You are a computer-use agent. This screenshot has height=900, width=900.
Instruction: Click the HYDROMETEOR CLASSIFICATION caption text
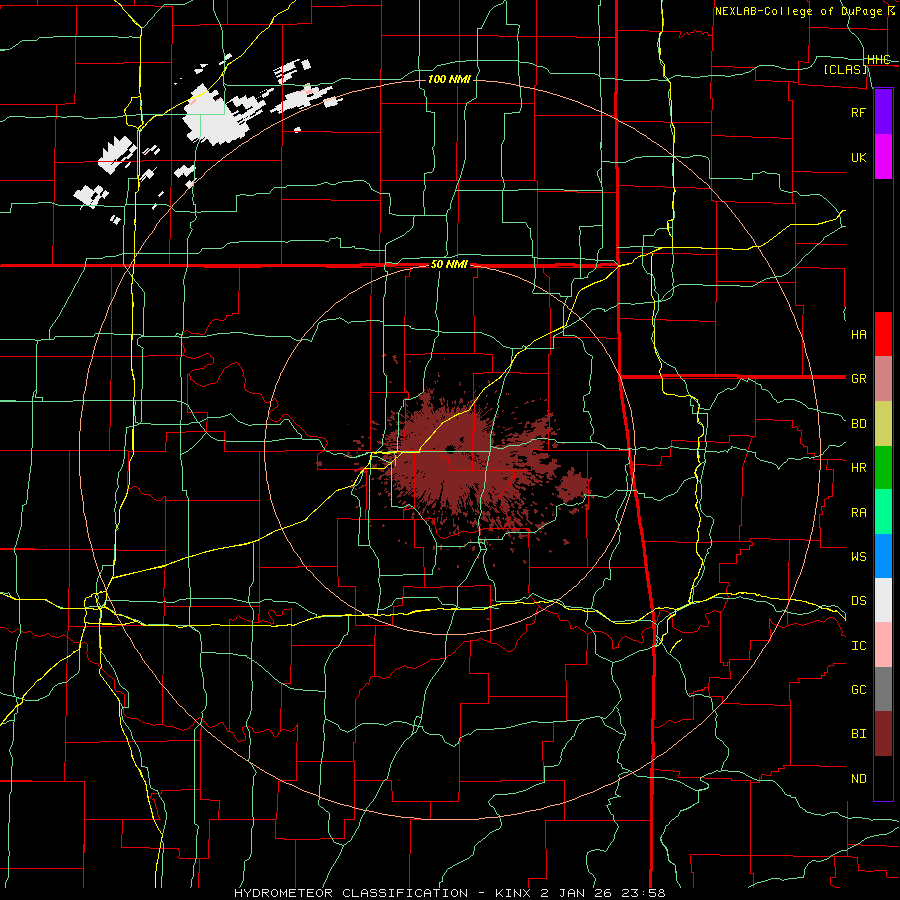[x=351, y=893]
